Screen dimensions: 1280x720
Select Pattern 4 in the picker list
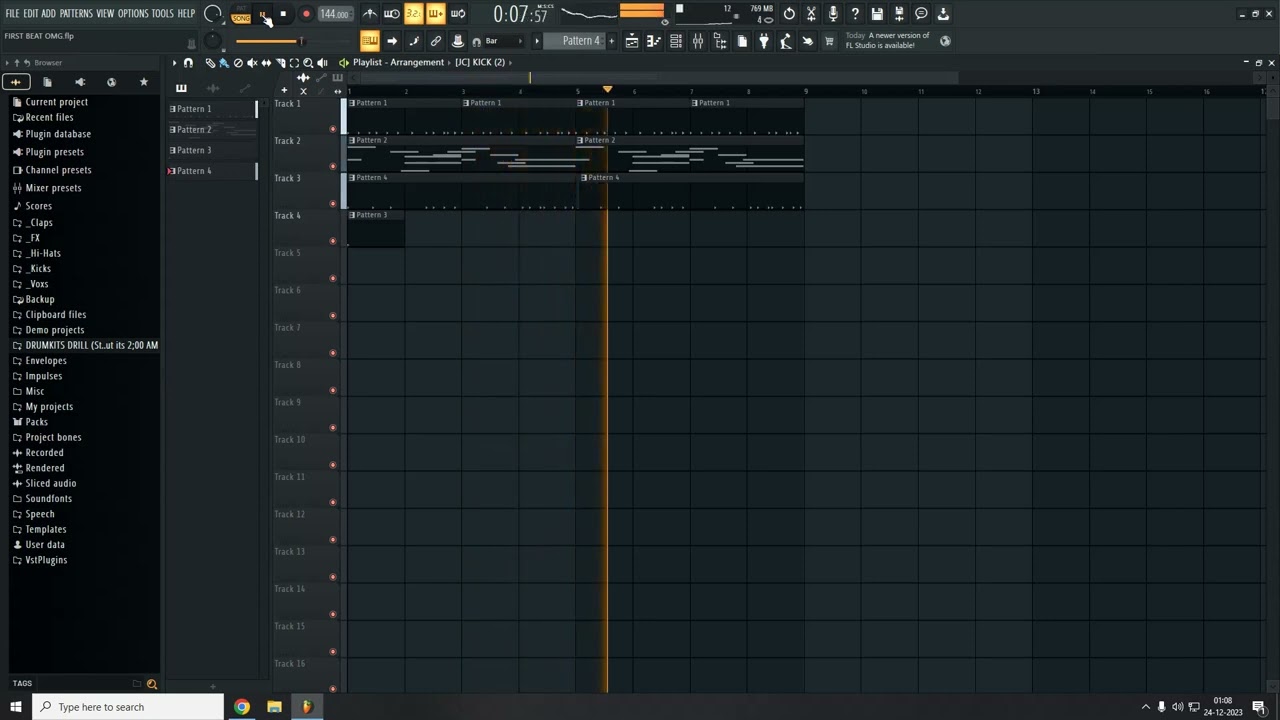click(212, 171)
